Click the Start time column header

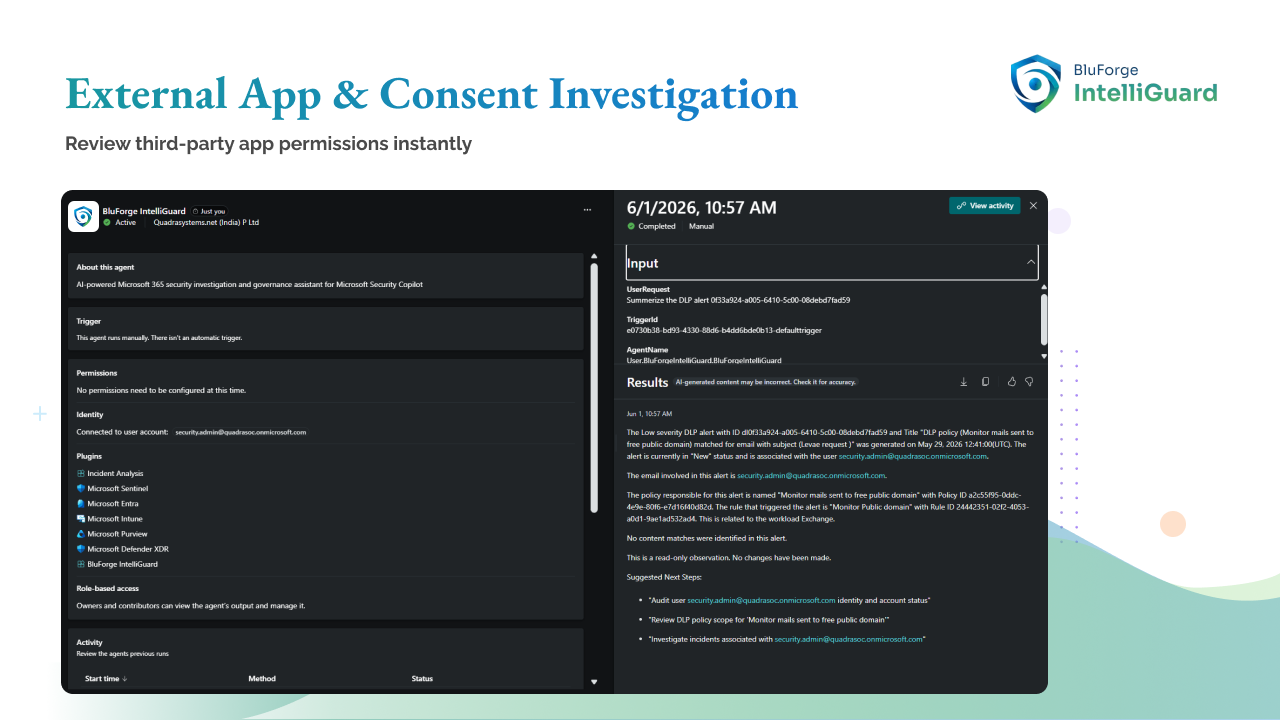click(102, 679)
